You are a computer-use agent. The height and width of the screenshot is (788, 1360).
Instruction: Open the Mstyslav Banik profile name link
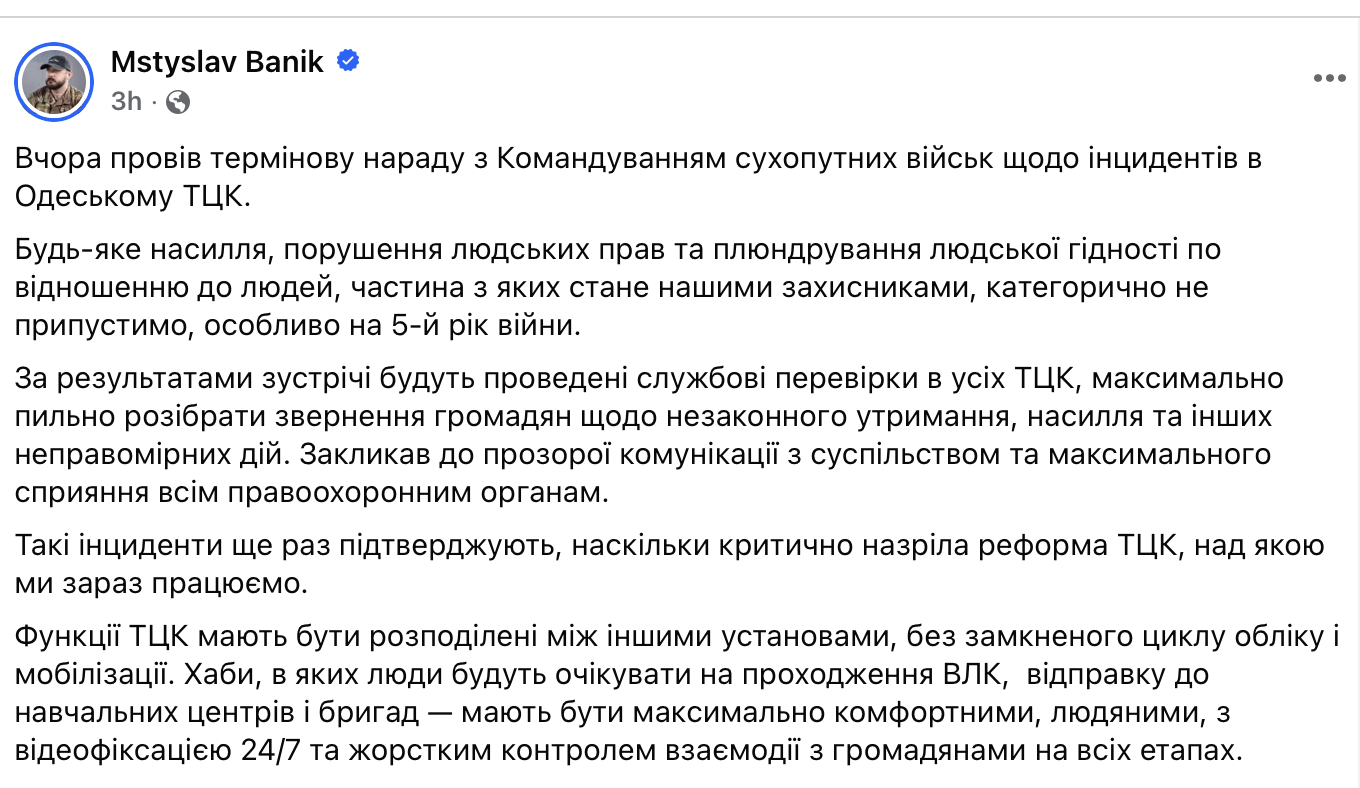coord(217,61)
